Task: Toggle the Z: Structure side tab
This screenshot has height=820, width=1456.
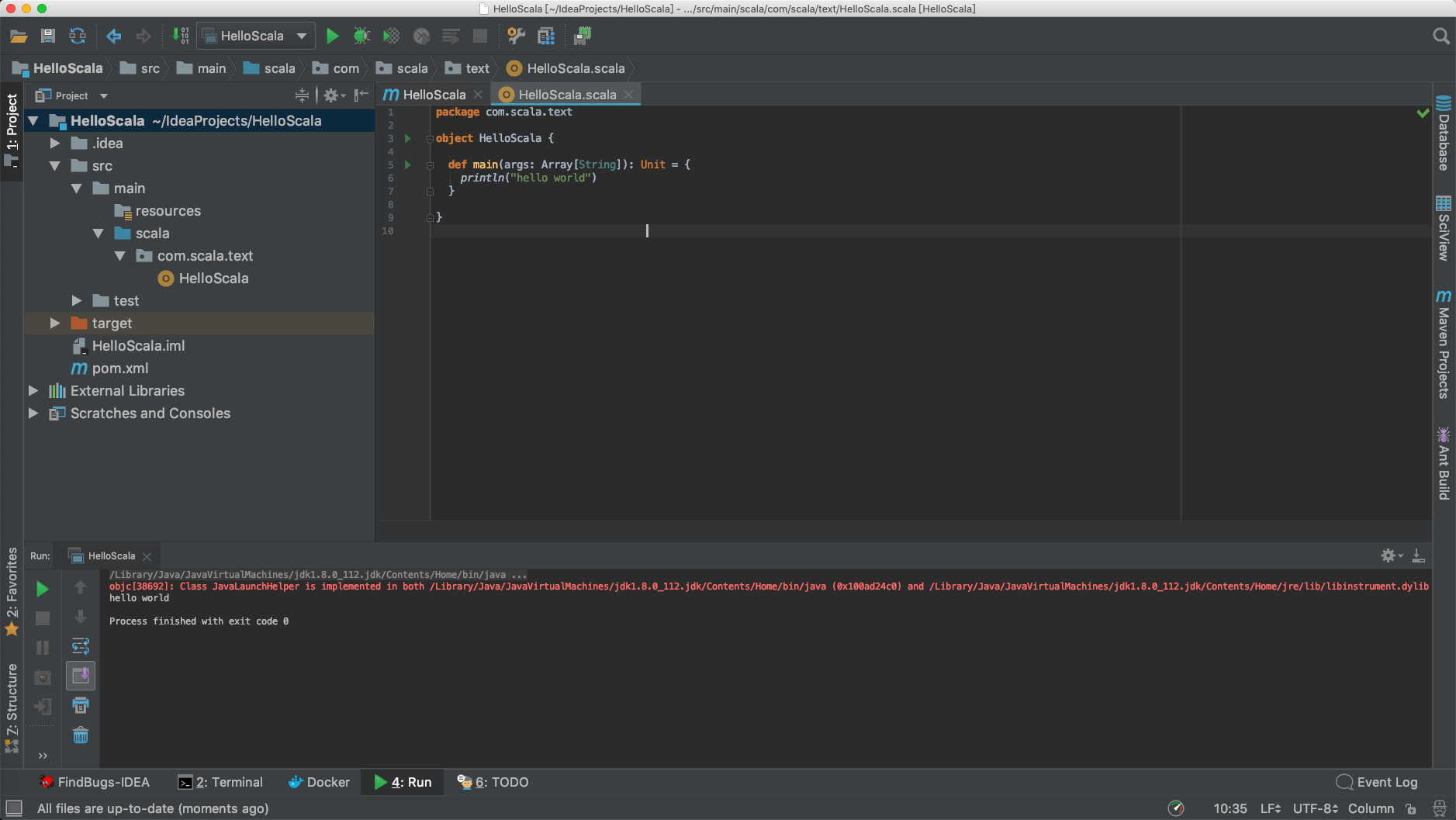Action: click(x=12, y=708)
